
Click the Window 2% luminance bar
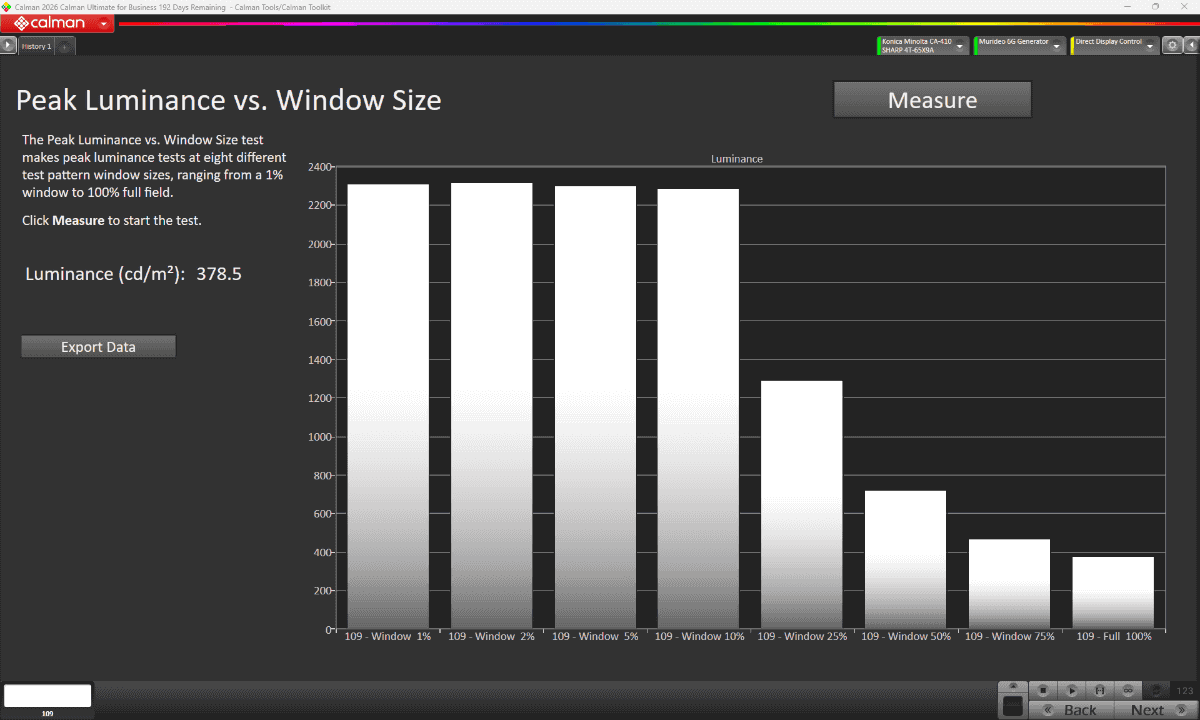click(x=492, y=406)
